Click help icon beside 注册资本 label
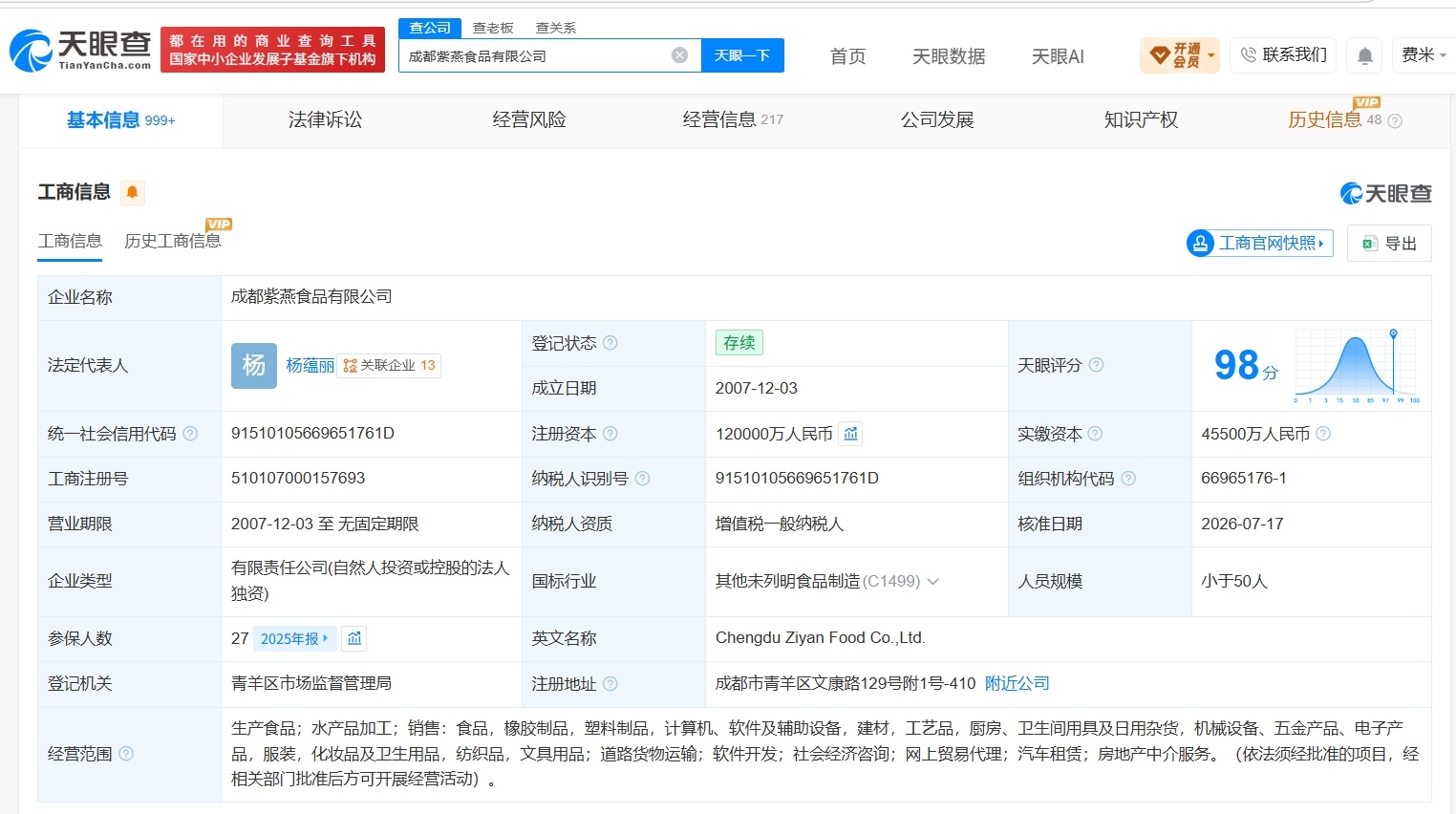The width and height of the screenshot is (1456, 814). pyautogui.click(x=610, y=434)
